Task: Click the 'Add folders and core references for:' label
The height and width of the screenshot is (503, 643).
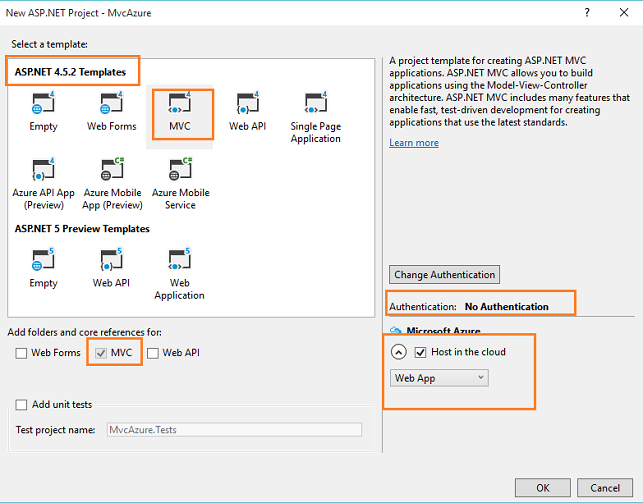Action: pos(84,332)
